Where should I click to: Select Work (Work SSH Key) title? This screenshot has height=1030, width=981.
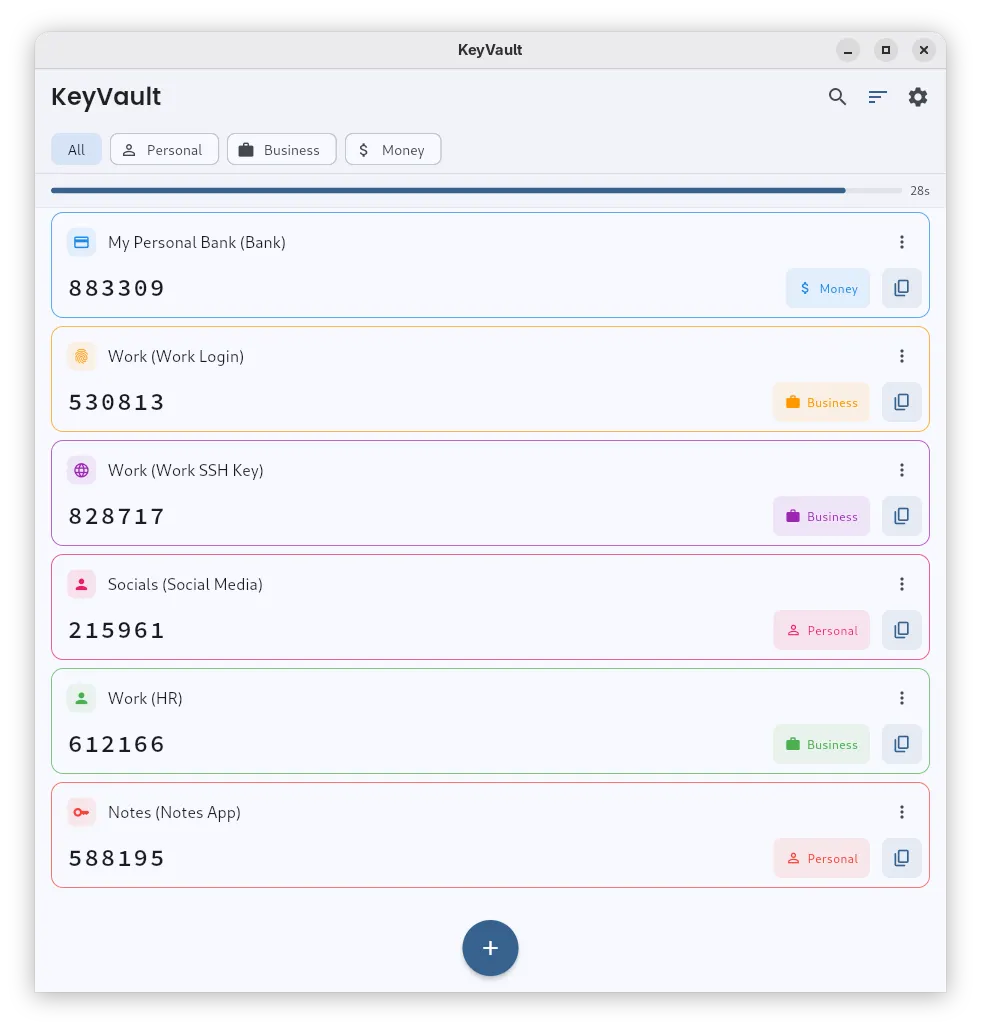[185, 470]
